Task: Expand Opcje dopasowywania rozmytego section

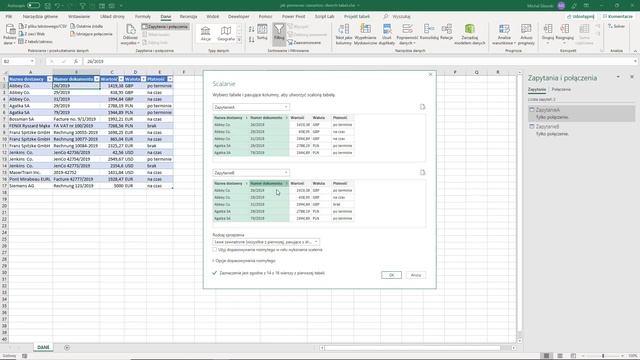Action: point(244,260)
